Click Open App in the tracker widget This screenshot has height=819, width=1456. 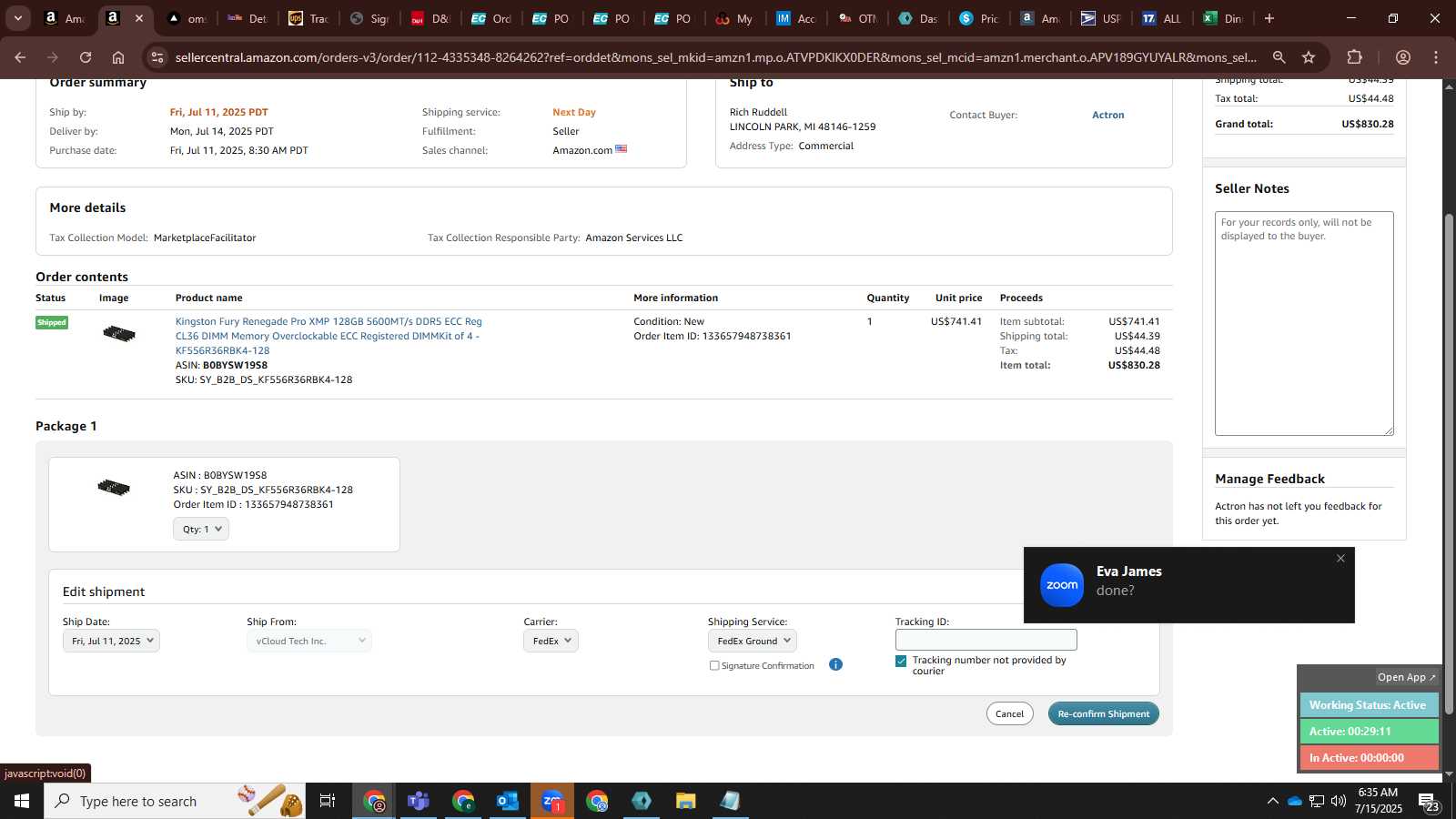[1406, 677]
